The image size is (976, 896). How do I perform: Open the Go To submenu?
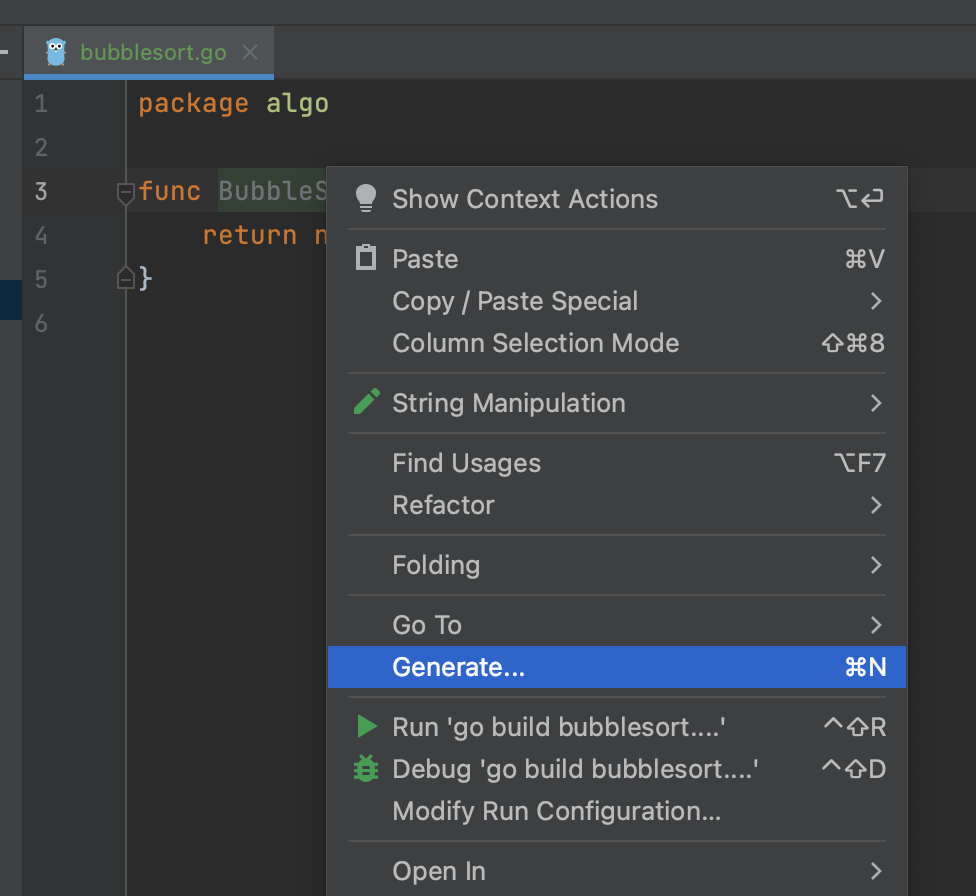[x=427, y=625]
